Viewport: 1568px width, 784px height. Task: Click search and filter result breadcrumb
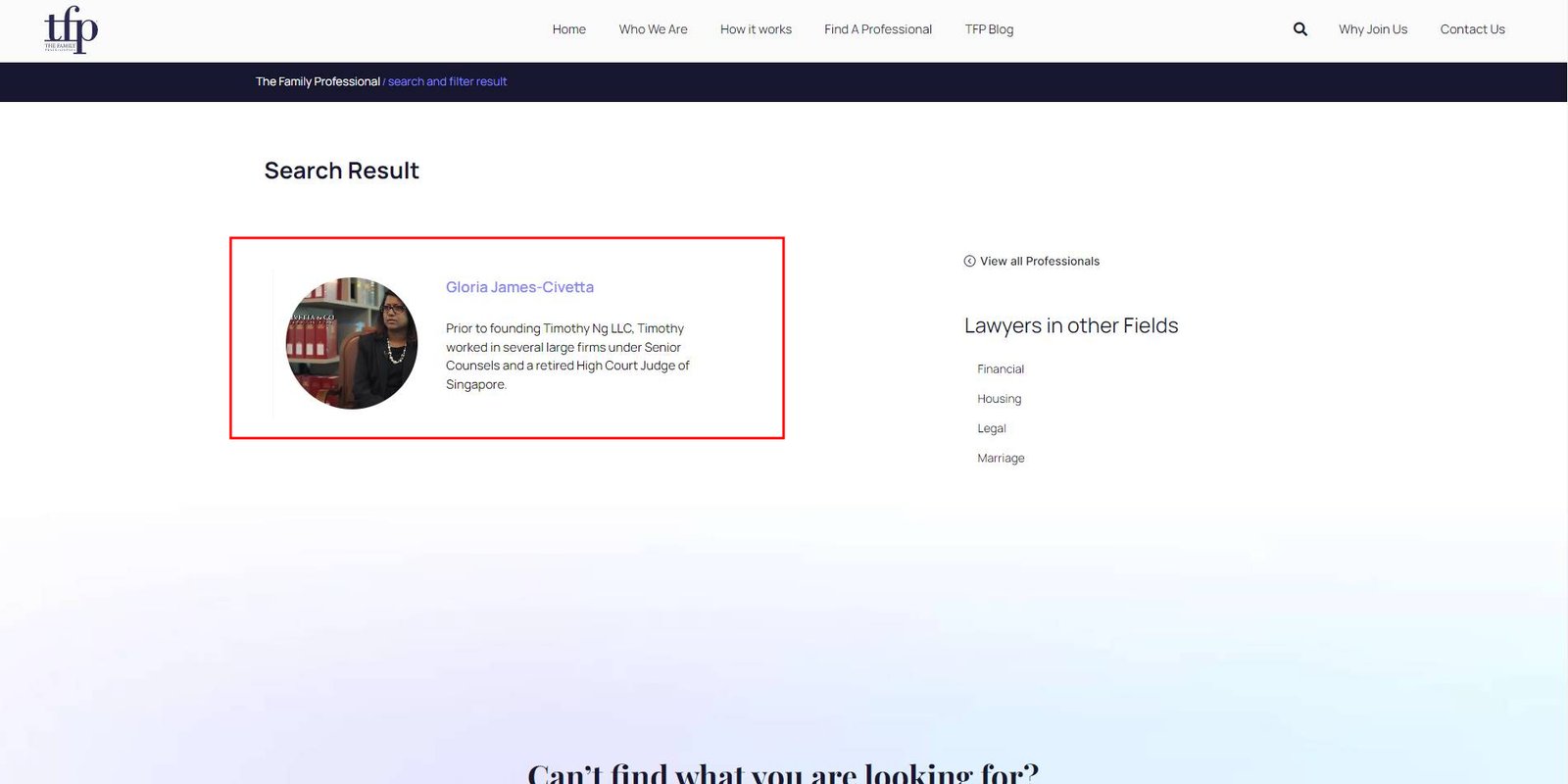click(x=447, y=81)
